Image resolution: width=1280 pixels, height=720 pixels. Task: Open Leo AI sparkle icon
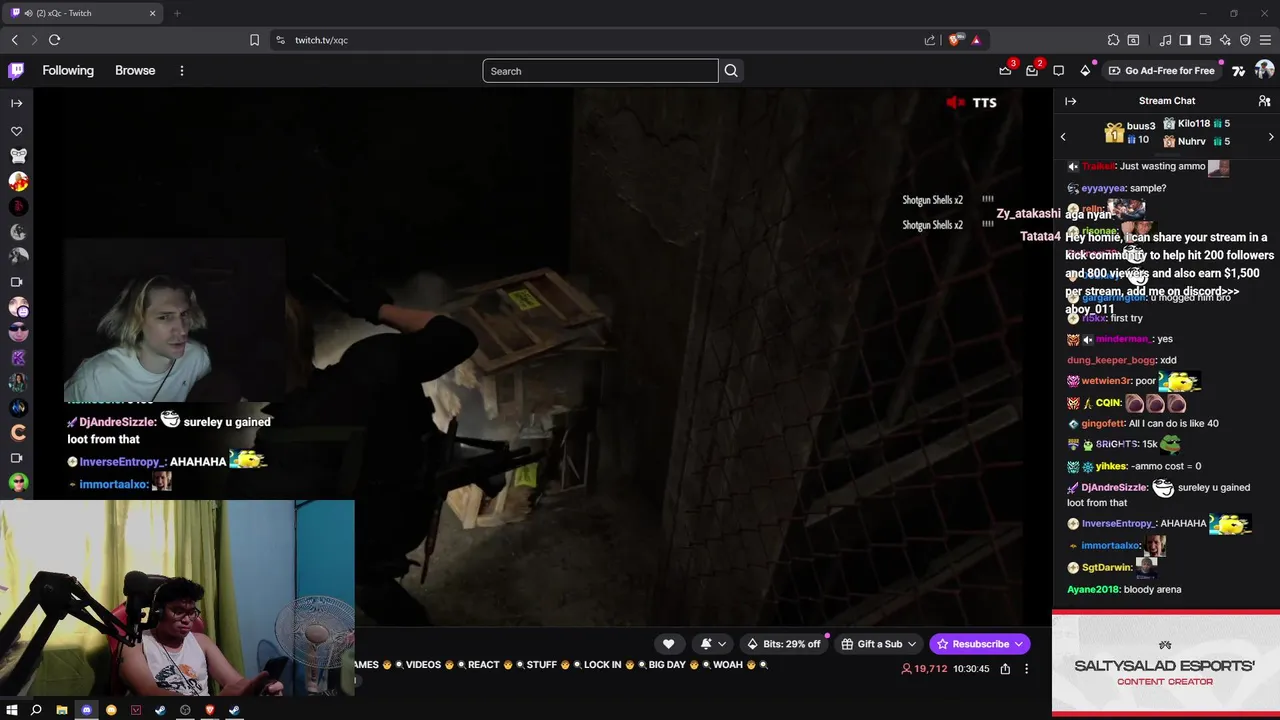pyautogui.click(x=1225, y=40)
